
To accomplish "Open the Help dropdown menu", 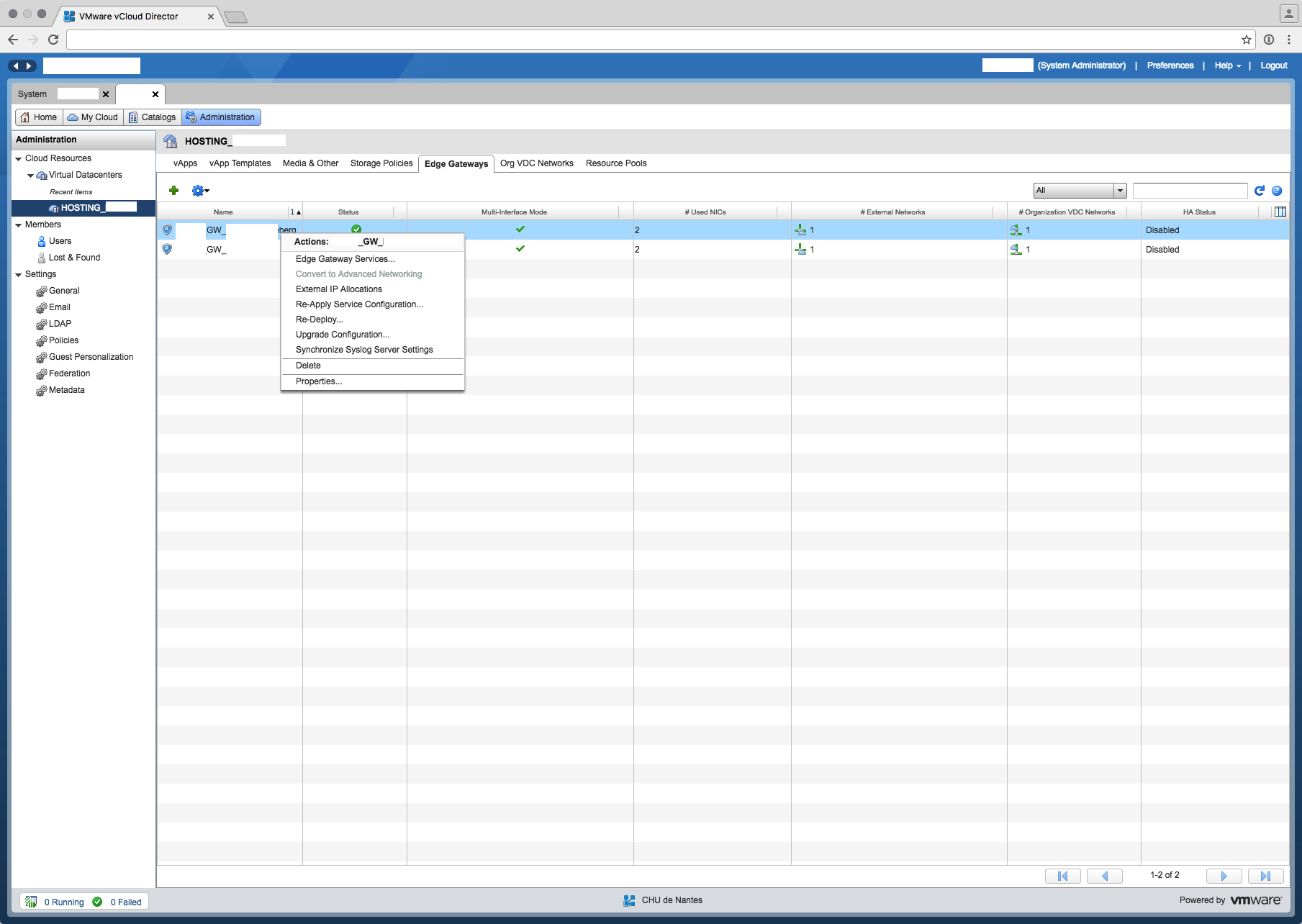I will click(x=1227, y=65).
